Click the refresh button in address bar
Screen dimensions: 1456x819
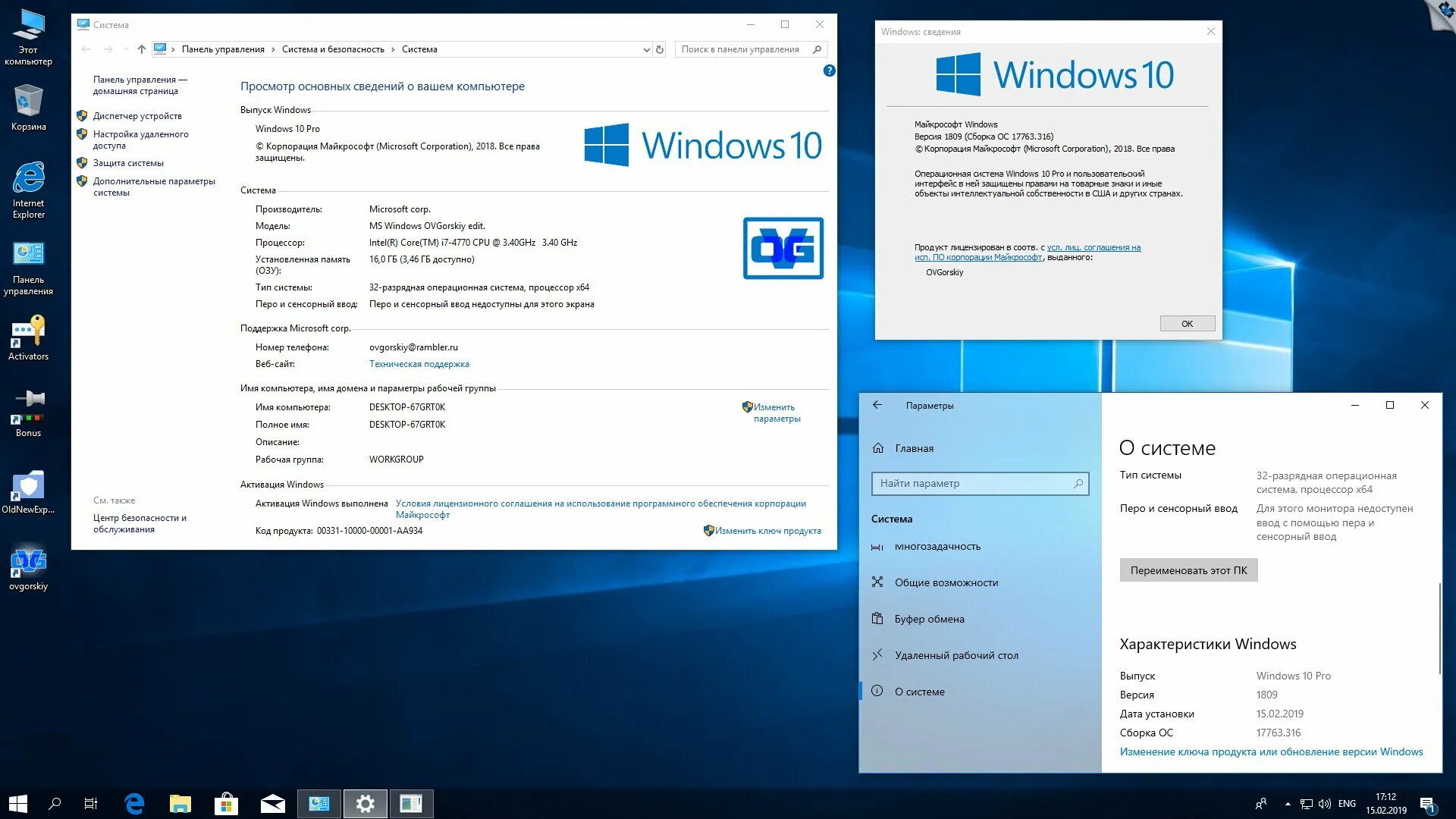660,49
